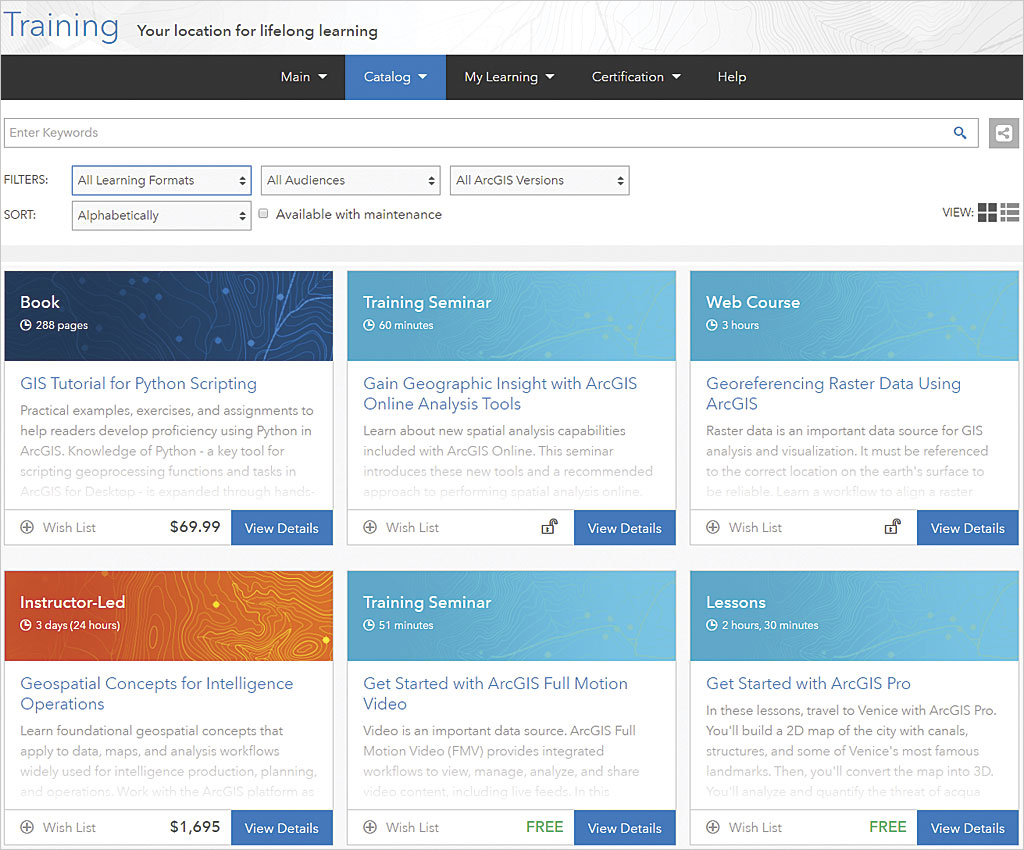The width and height of the screenshot is (1024, 850).
Task: Expand the Certification navigation menu
Action: pos(636,77)
